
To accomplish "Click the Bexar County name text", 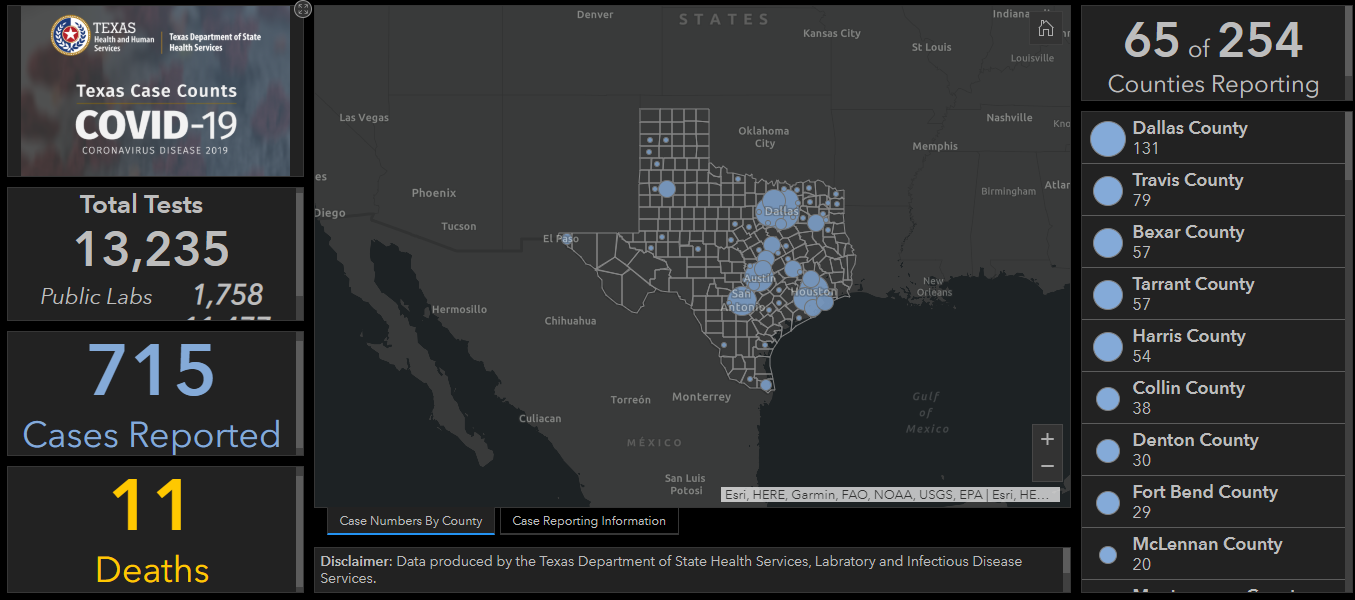I will pos(1188,232).
